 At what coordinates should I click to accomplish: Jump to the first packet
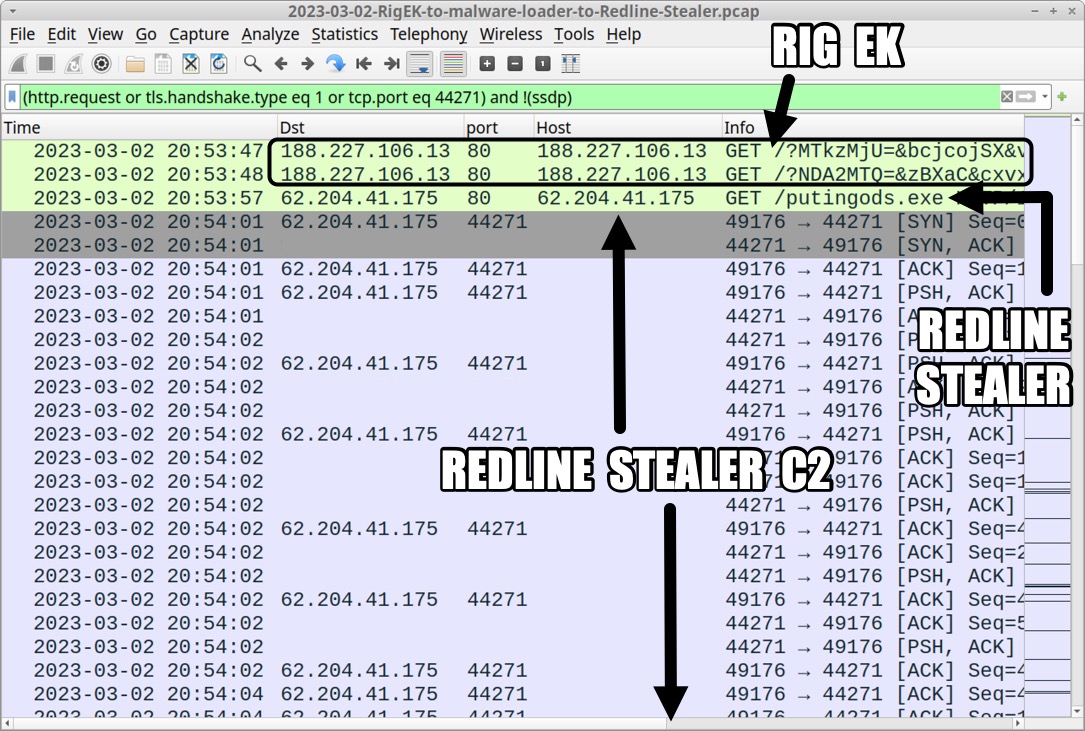click(363, 64)
